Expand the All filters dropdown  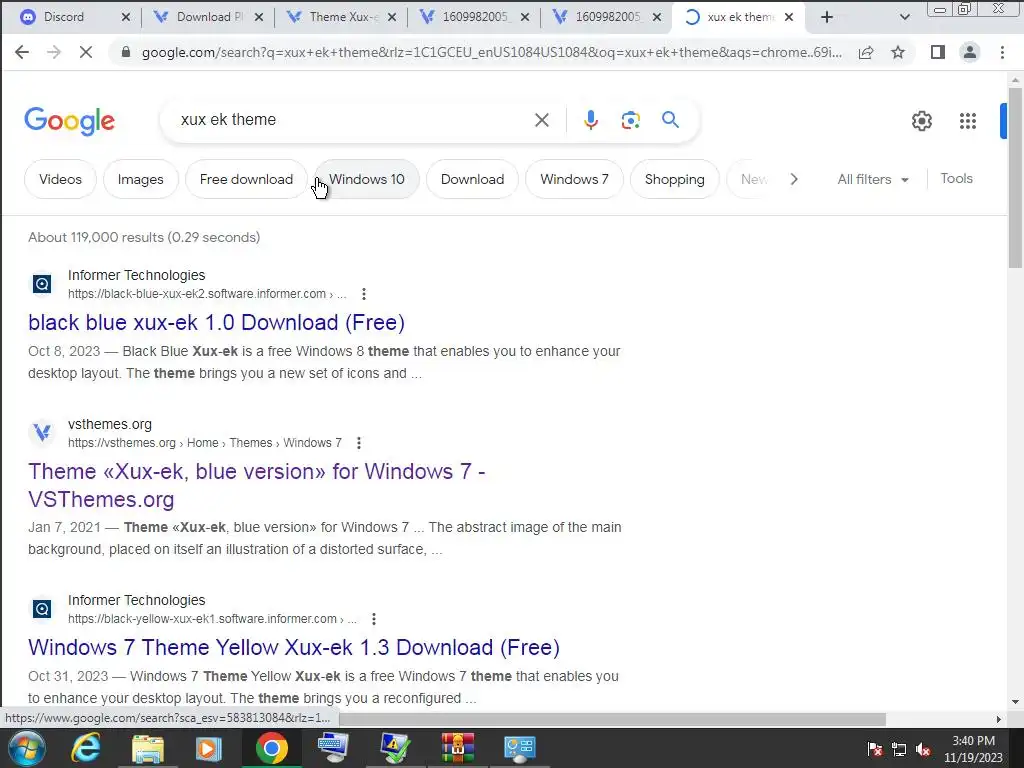click(873, 179)
